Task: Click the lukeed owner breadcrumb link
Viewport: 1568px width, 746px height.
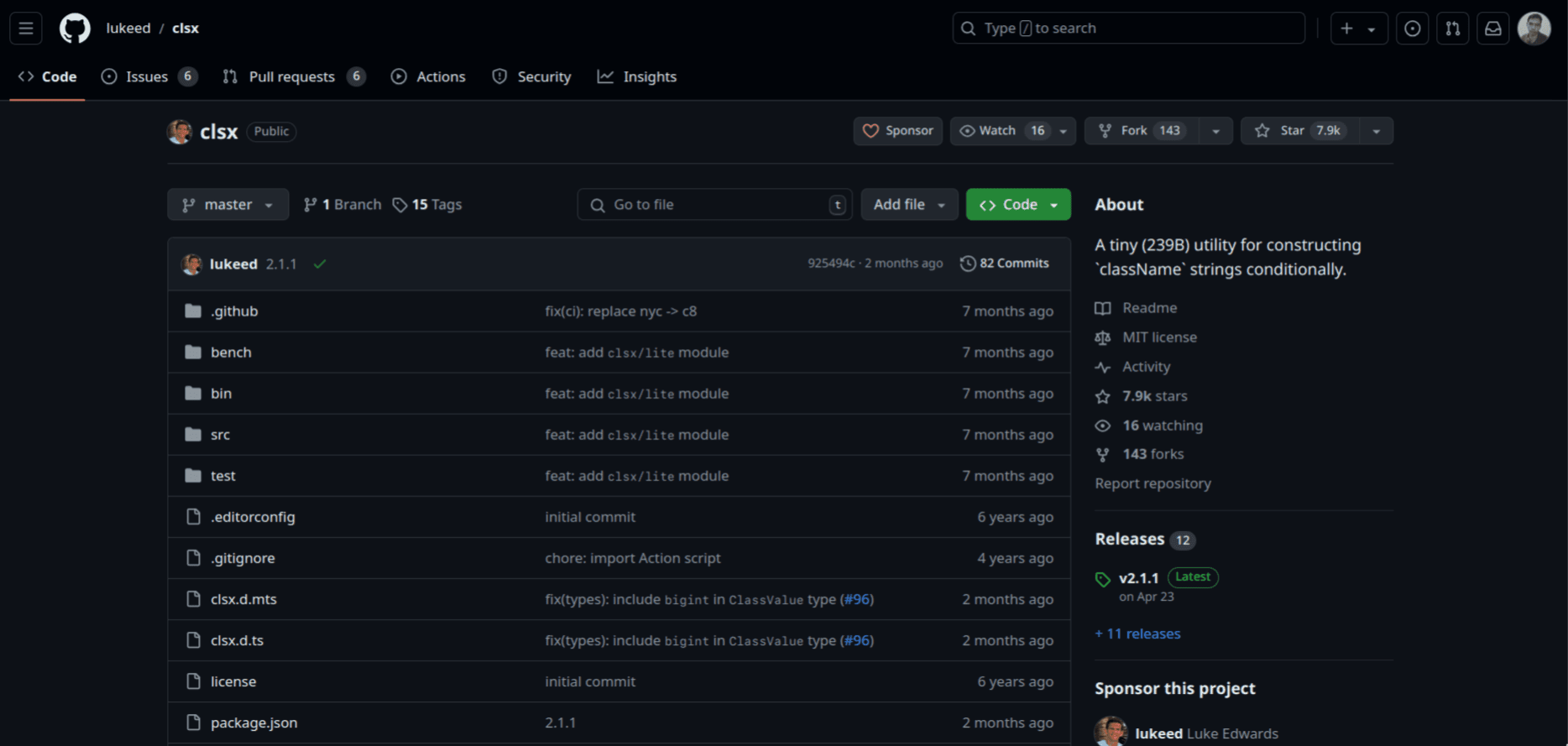Action: pos(128,29)
